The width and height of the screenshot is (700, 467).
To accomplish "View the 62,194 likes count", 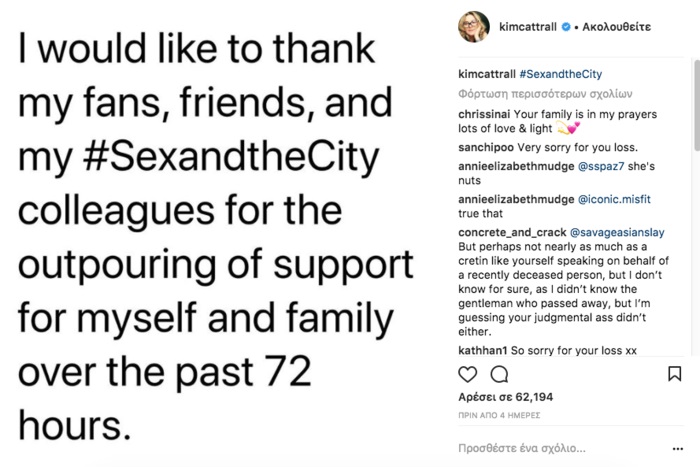I will pyautogui.click(x=500, y=398).
